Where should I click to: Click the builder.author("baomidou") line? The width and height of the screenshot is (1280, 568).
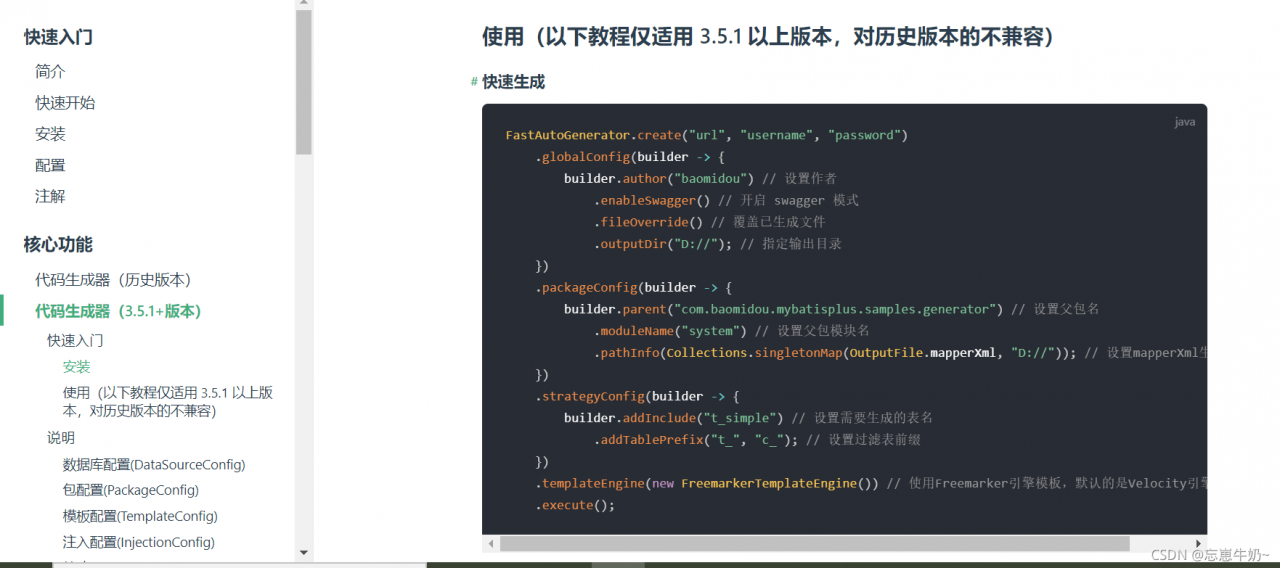(x=700, y=178)
